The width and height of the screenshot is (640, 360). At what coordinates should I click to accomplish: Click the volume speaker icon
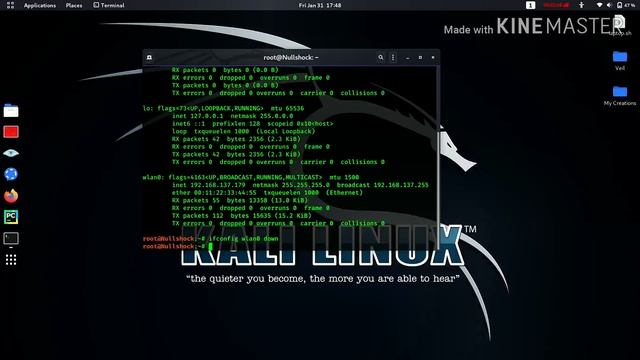tap(609, 5)
